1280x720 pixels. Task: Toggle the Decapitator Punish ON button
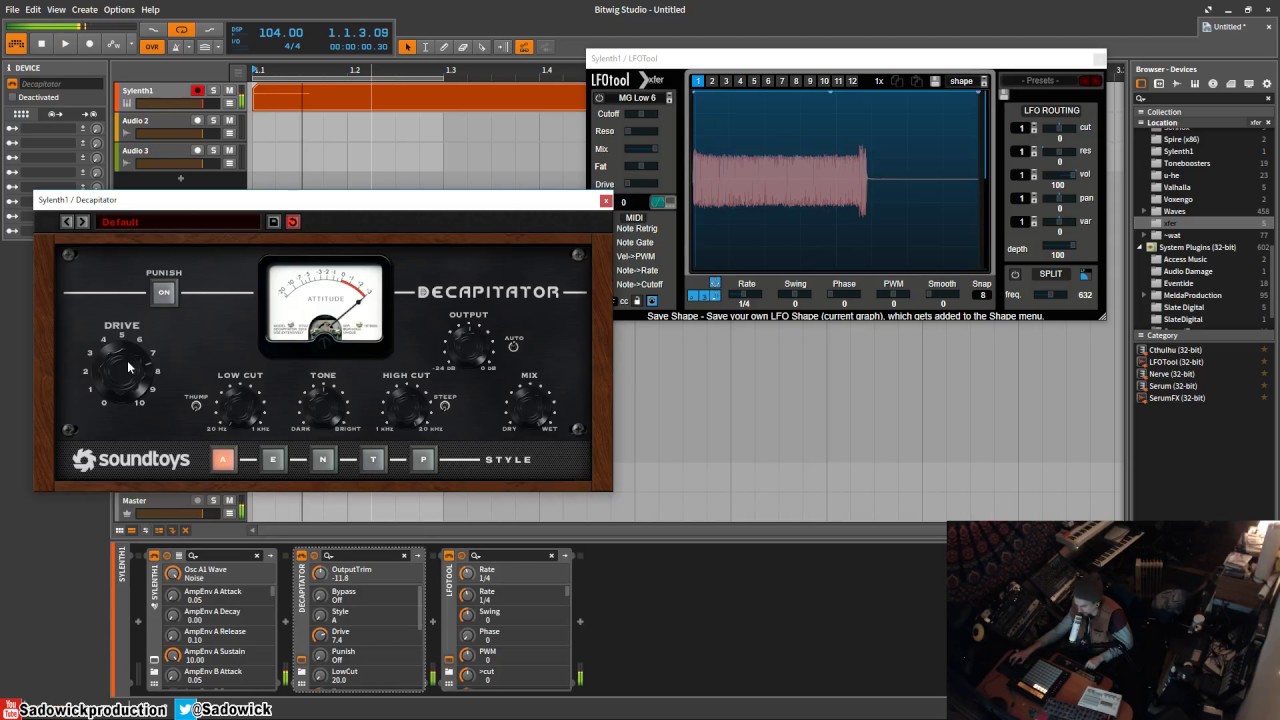click(x=164, y=293)
